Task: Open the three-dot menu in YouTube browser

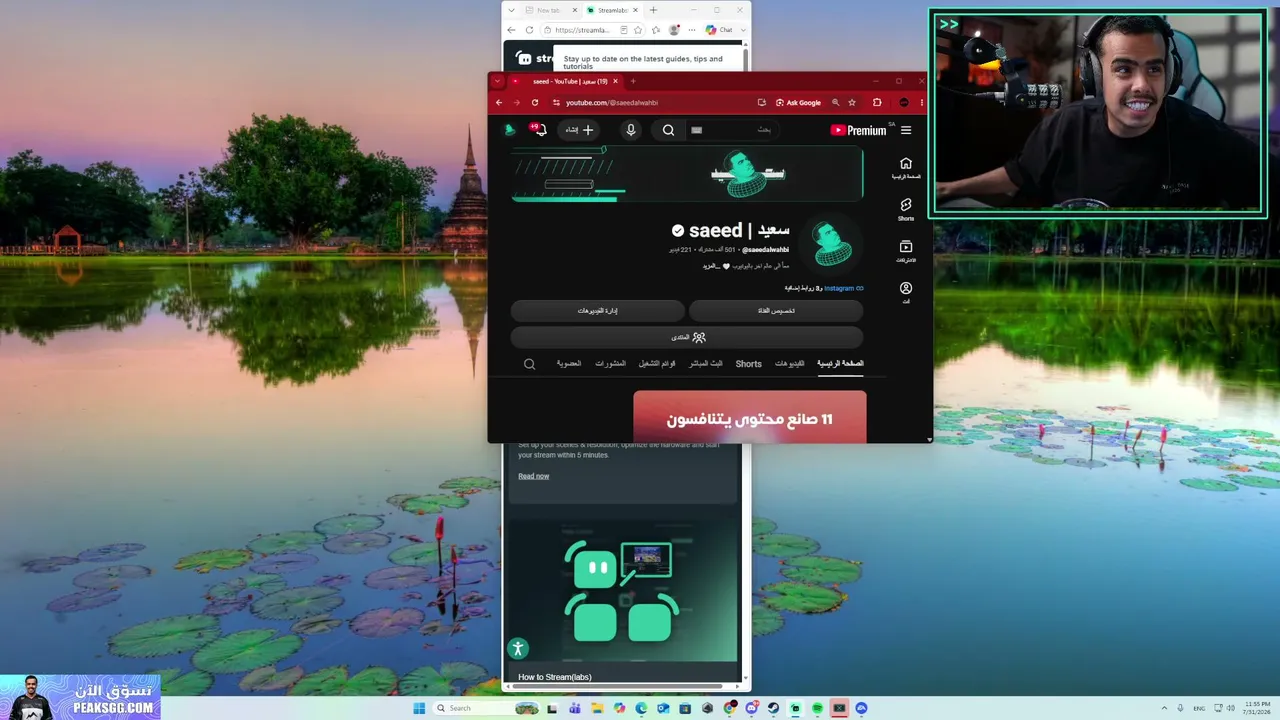Action: (x=921, y=102)
